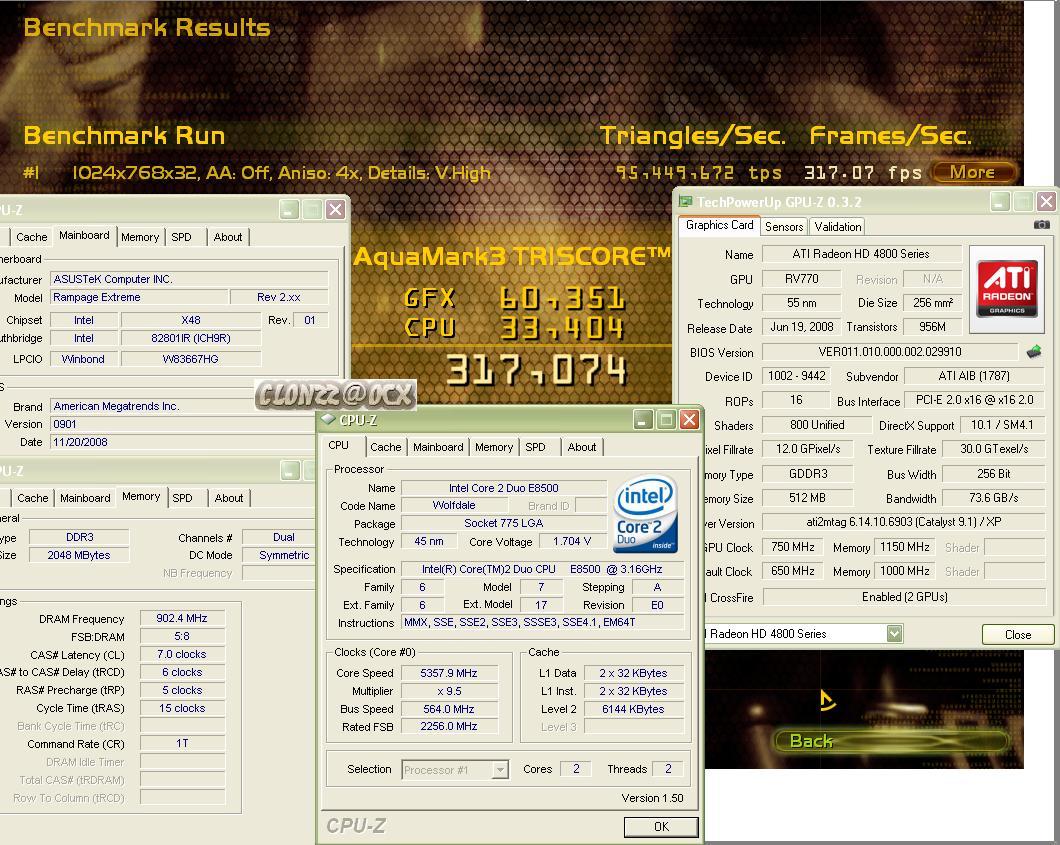The width and height of the screenshot is (1060, 845).
Task: Minimize the front CPU-Z window
Action: point(642,420)
